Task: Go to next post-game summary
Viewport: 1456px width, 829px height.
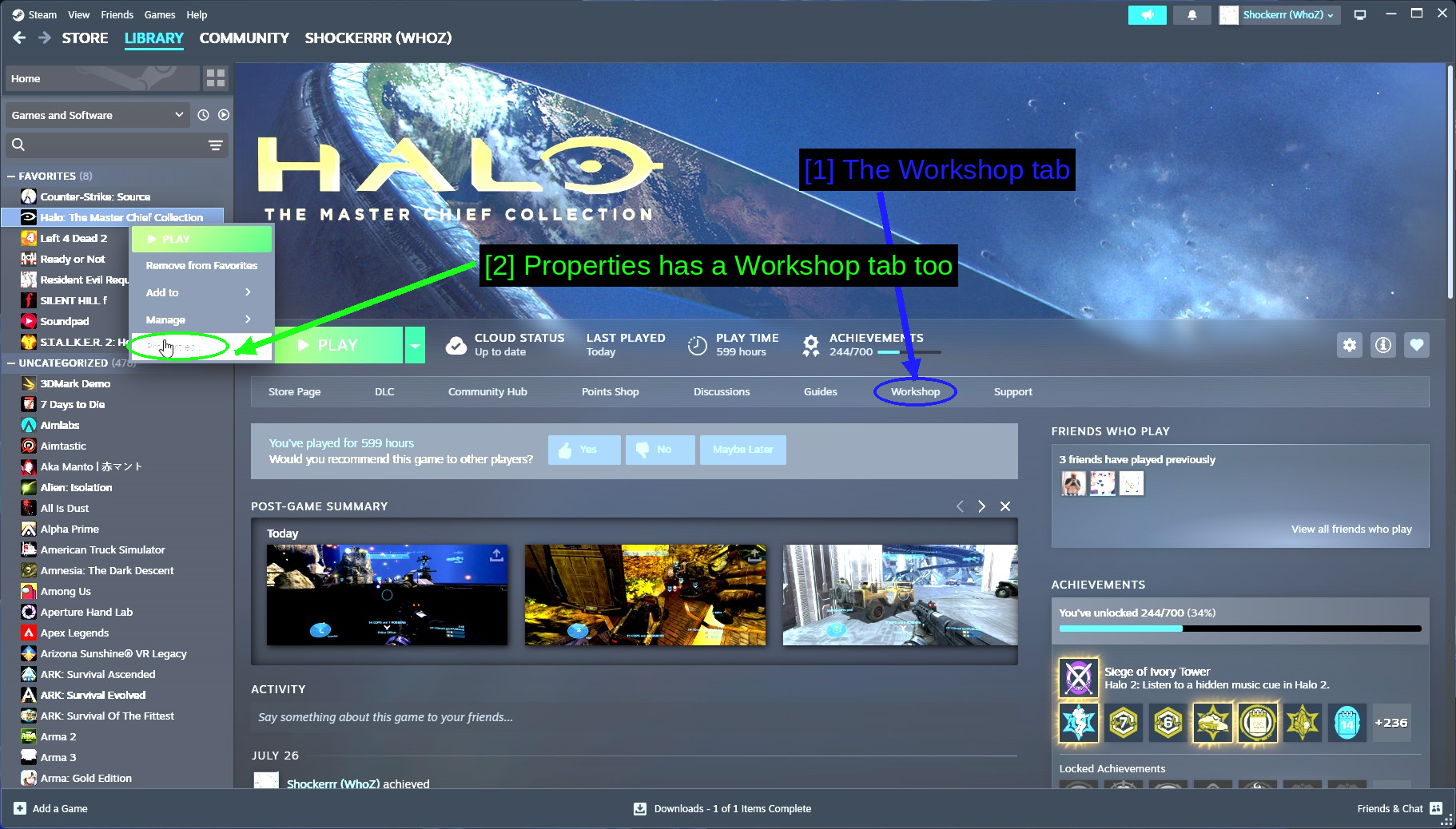Action: click(x=982, y=506)
